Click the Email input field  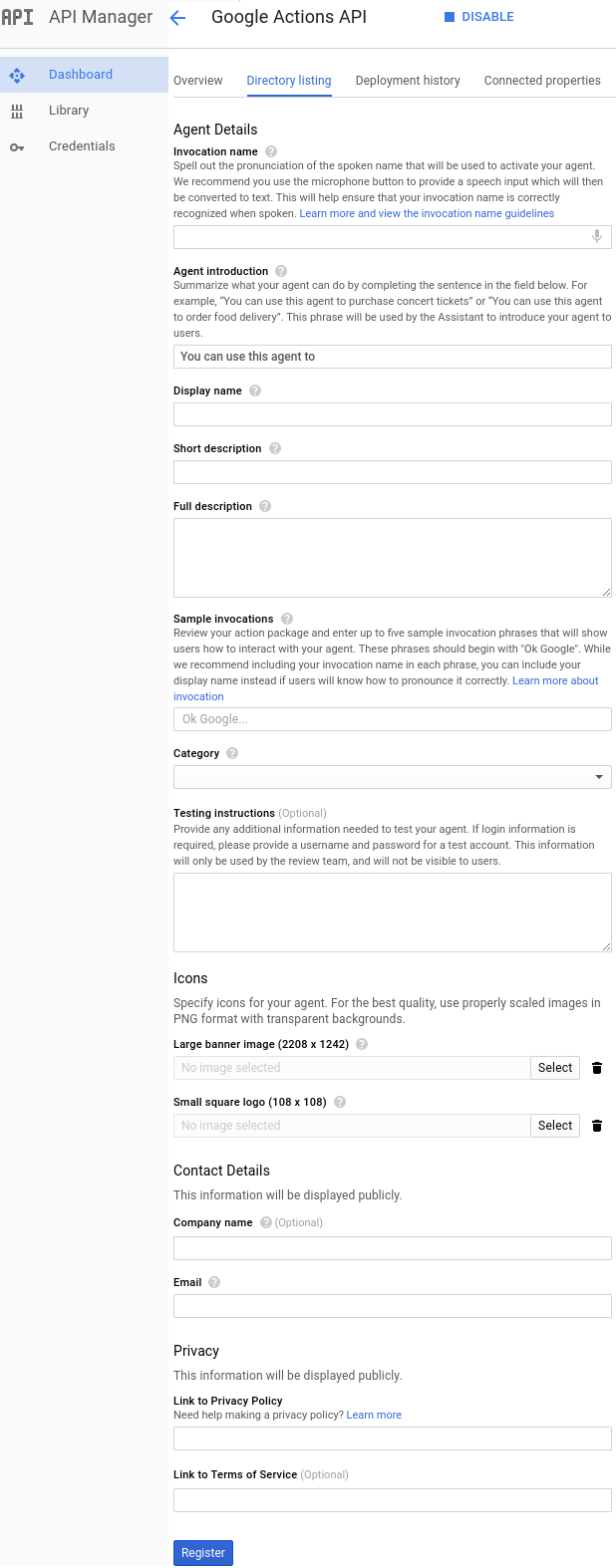pos(393,1306)
